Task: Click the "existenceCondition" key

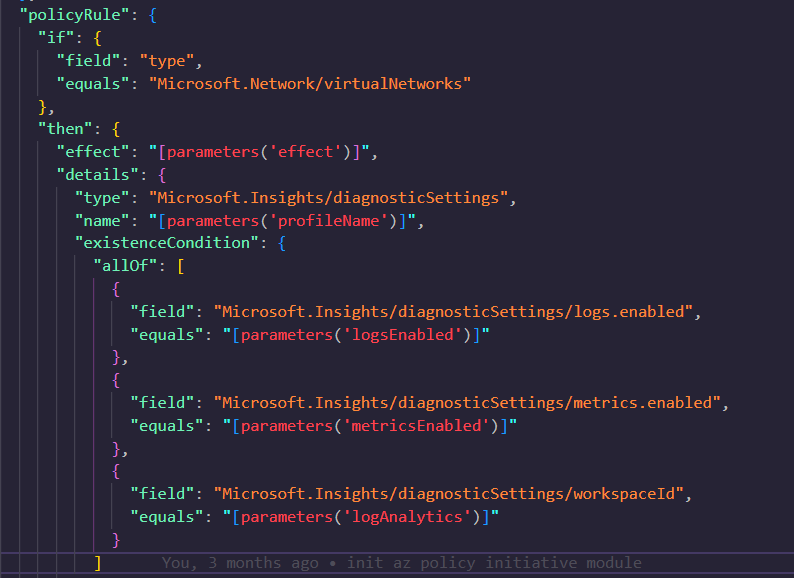Action: coord(167,243)
